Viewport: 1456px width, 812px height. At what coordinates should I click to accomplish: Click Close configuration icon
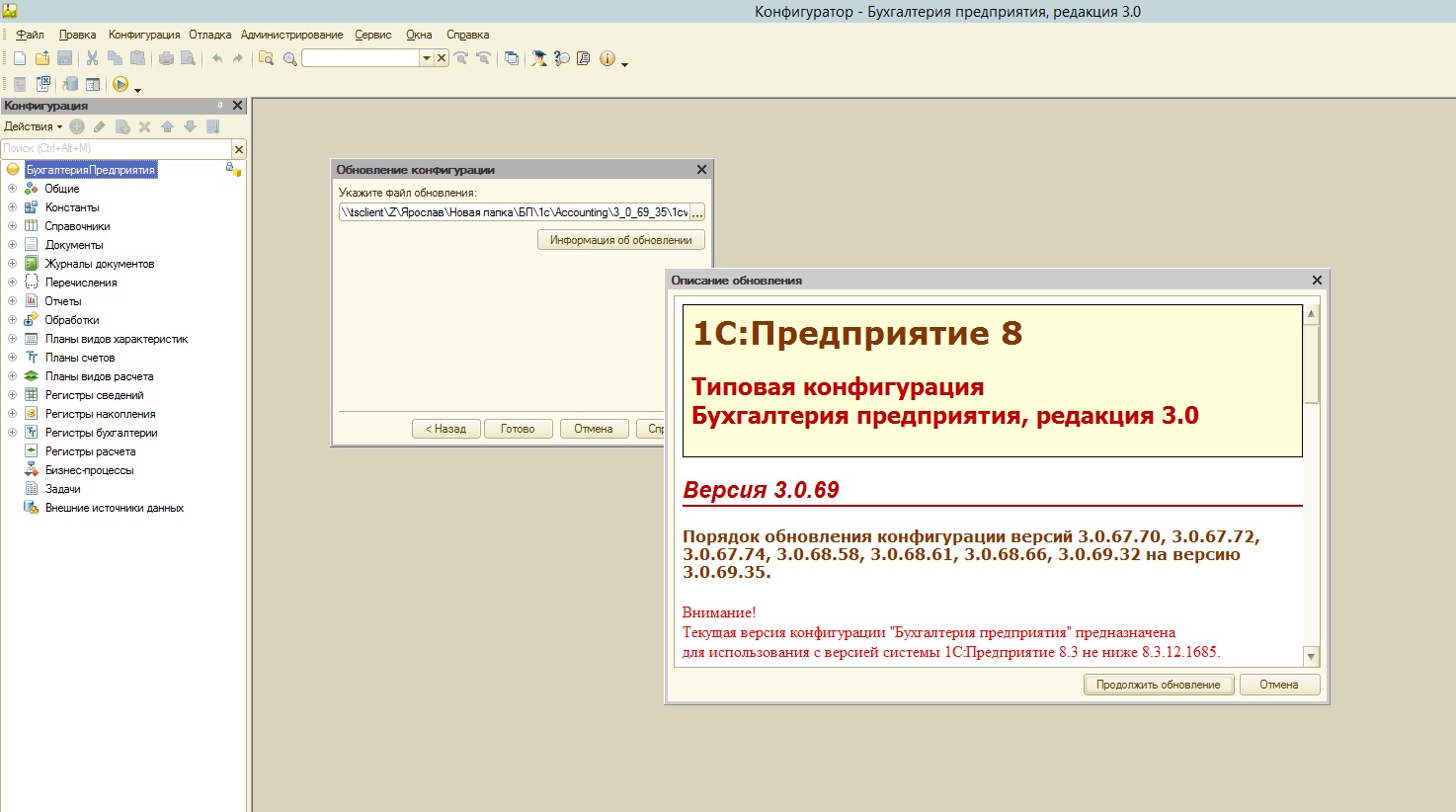click(x=43, y=84)
